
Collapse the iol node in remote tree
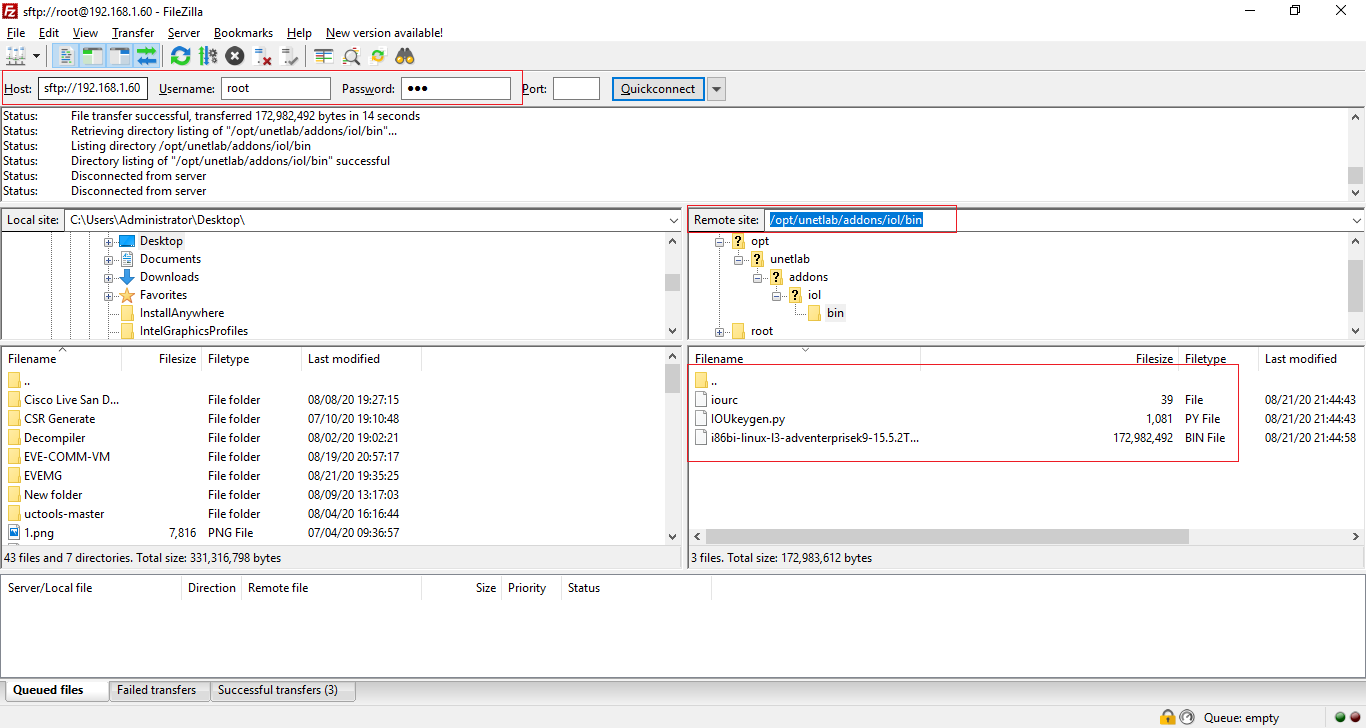tap(777, 295)
